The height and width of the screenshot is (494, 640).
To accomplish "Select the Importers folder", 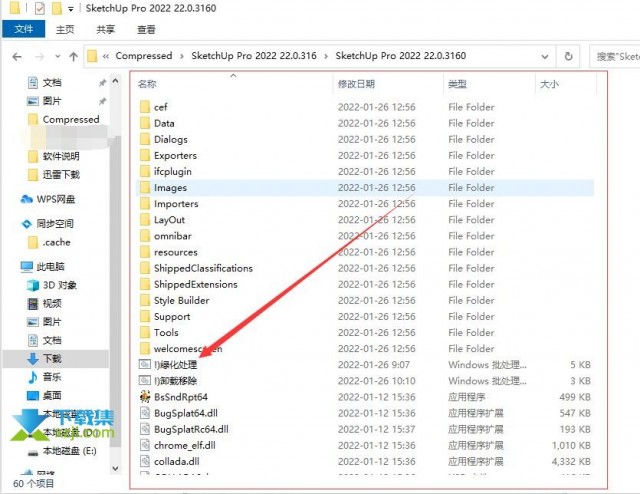I will click(176, 204).
